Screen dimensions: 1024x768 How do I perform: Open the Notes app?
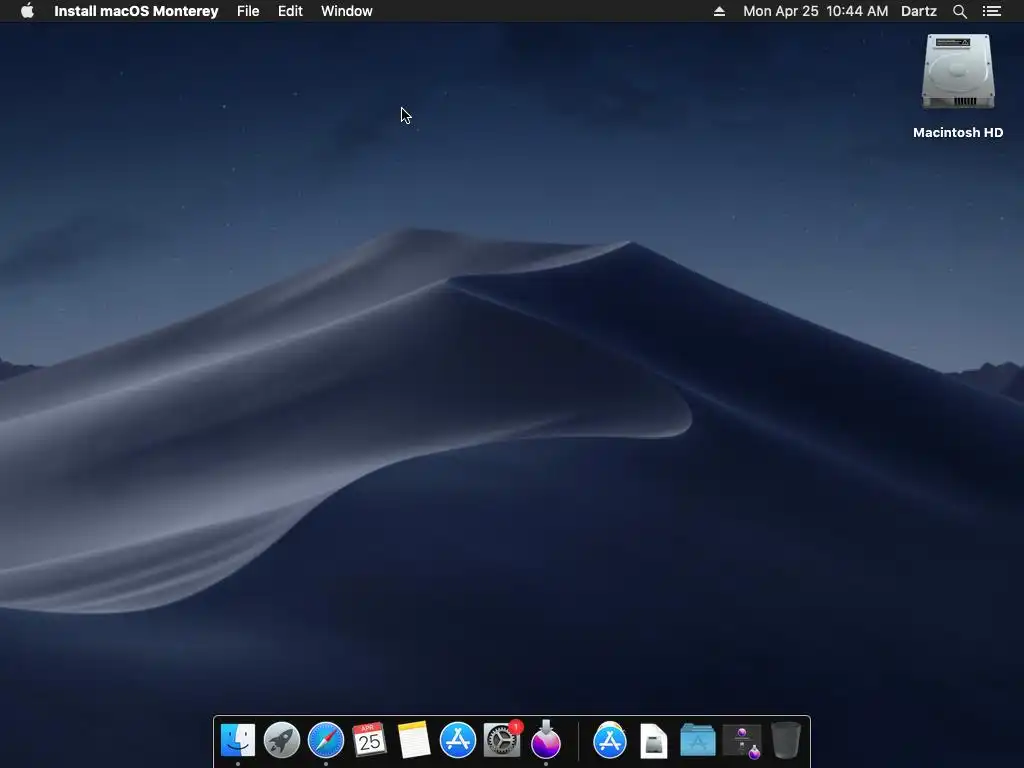click(413, 740)
